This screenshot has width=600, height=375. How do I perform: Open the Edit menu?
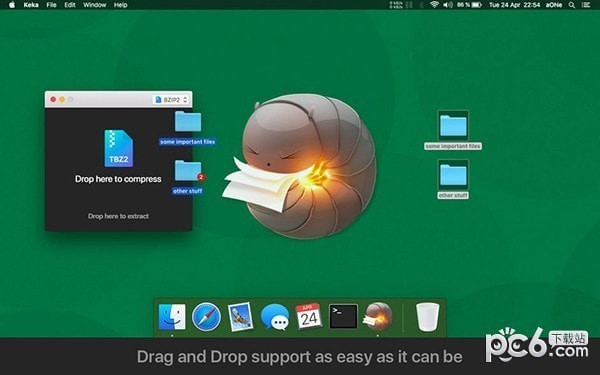tap(70, 5)
